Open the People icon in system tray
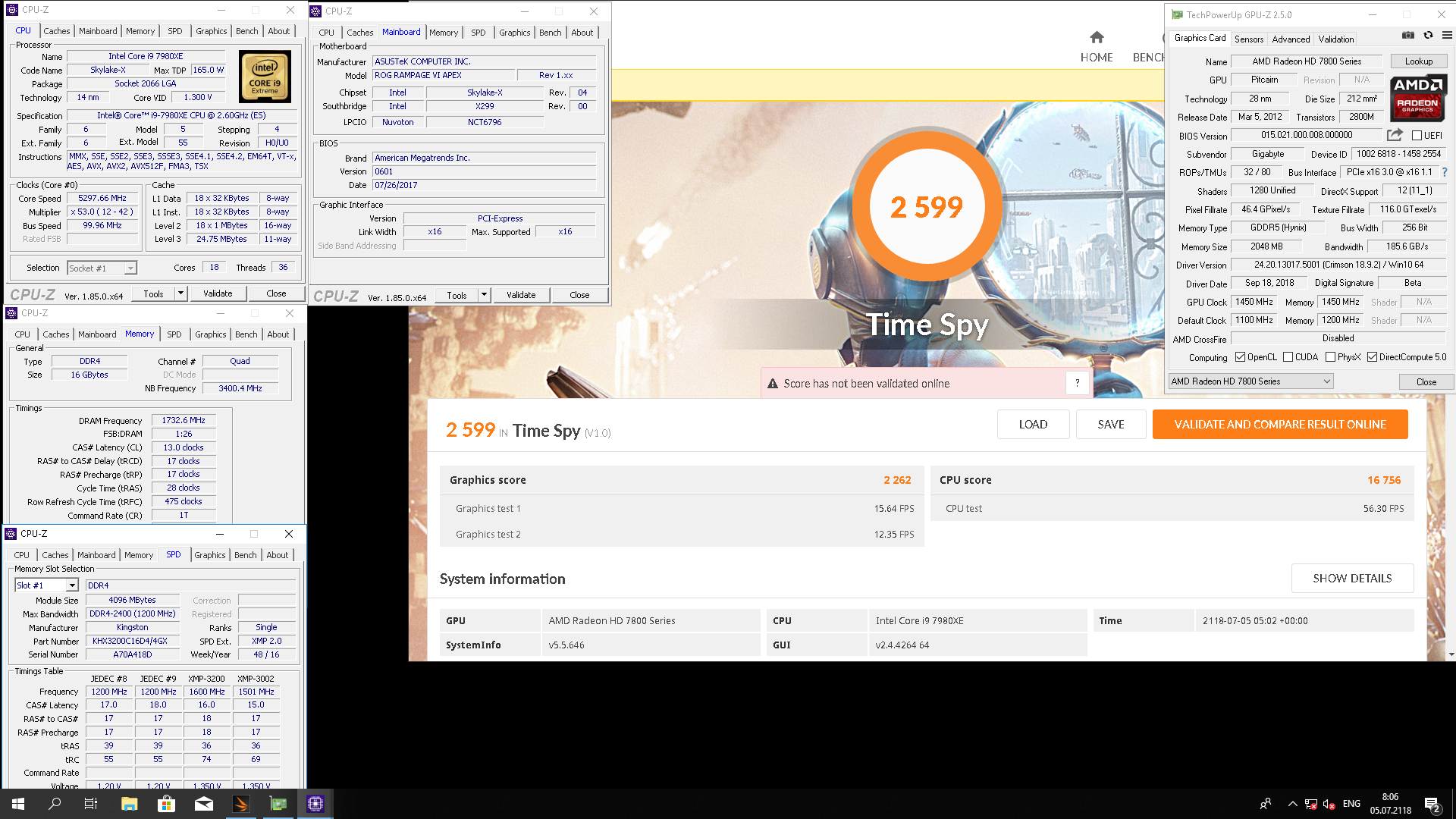 click(x=1265, y=804)
